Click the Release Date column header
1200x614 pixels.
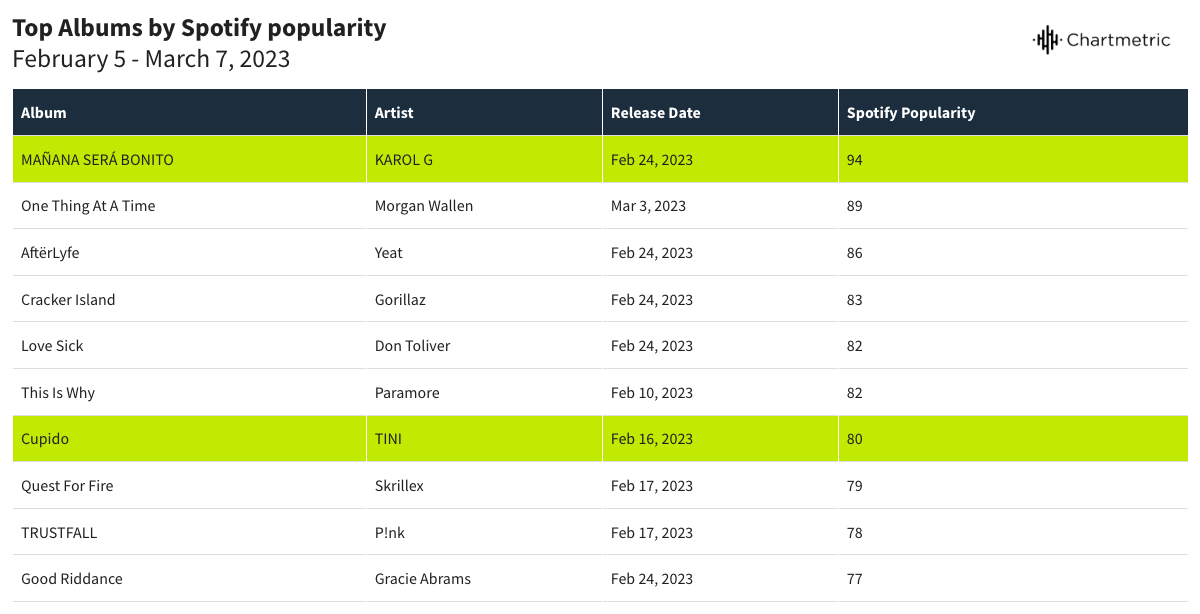(x=655, y=113)
